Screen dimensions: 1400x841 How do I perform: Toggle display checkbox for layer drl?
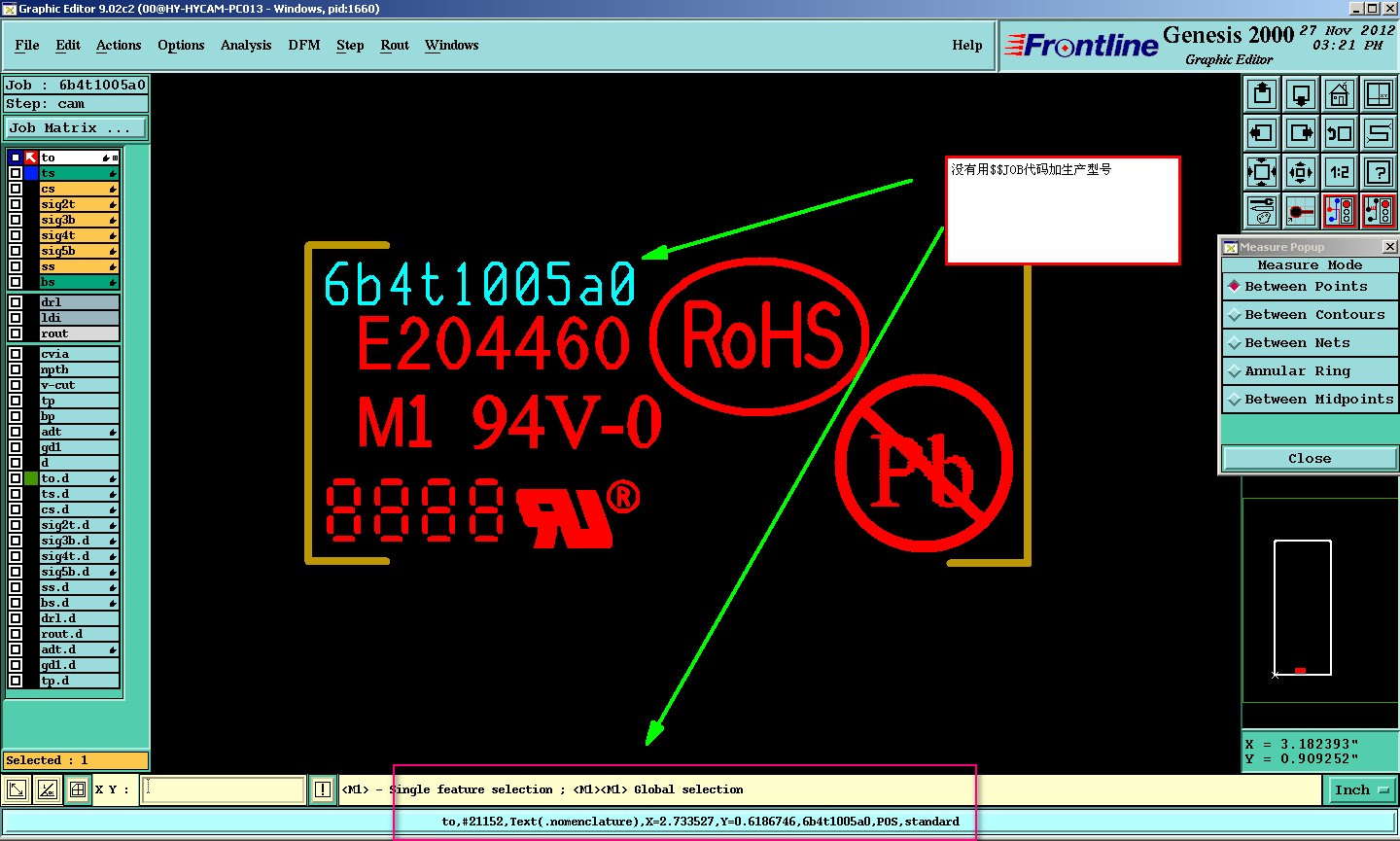click(x=16, y=302)
